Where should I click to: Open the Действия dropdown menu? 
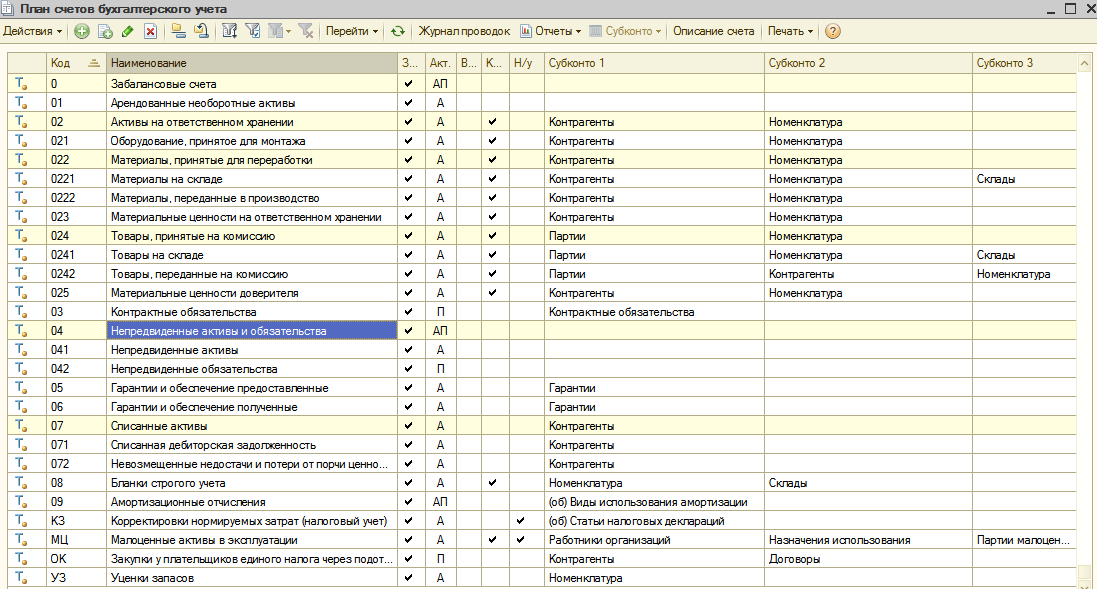tap(33, 31)
